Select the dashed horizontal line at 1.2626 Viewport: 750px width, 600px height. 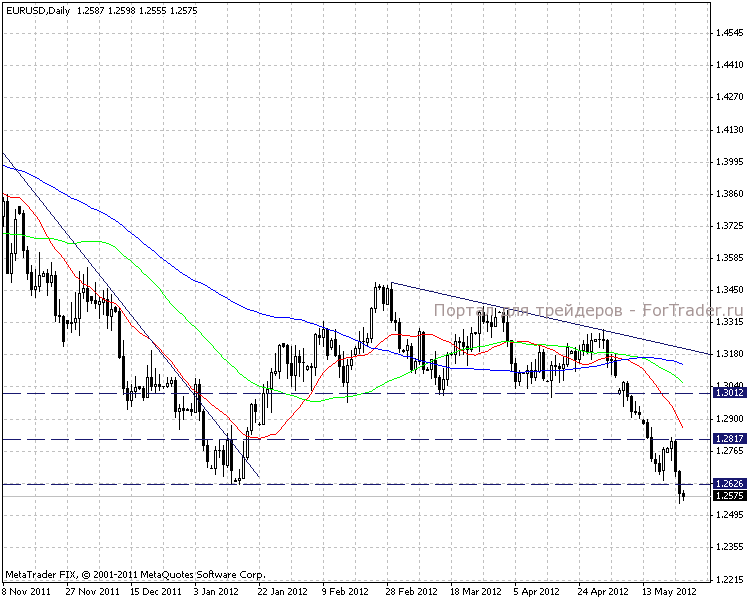click(356, 484)
